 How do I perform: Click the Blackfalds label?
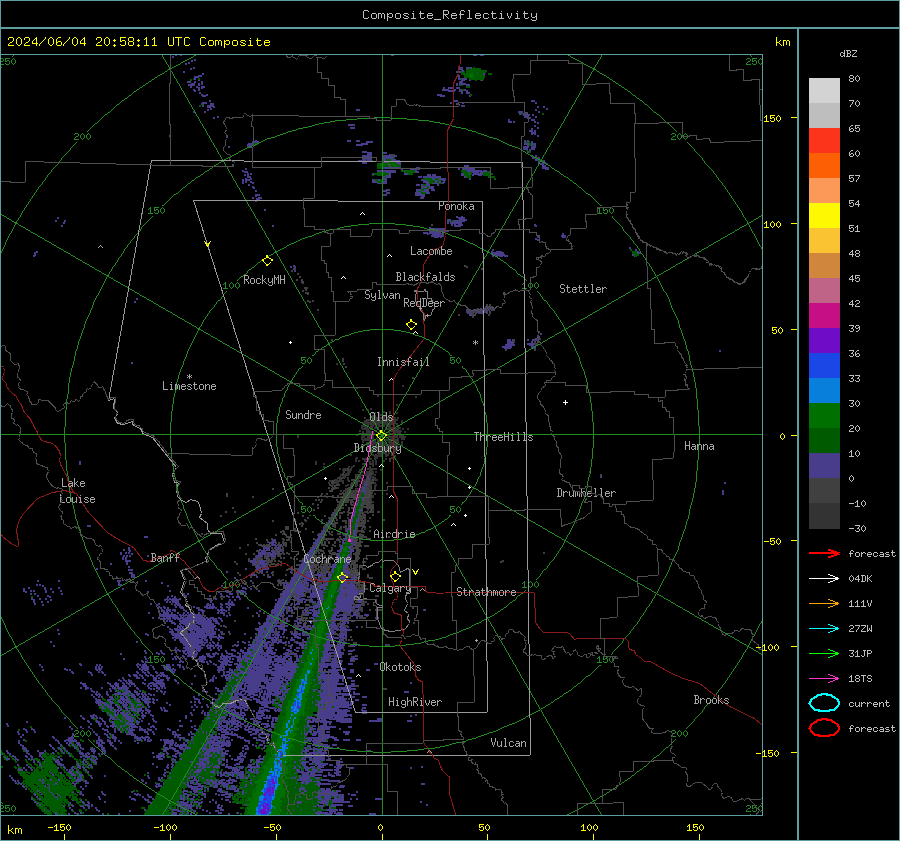coord(425,277)
